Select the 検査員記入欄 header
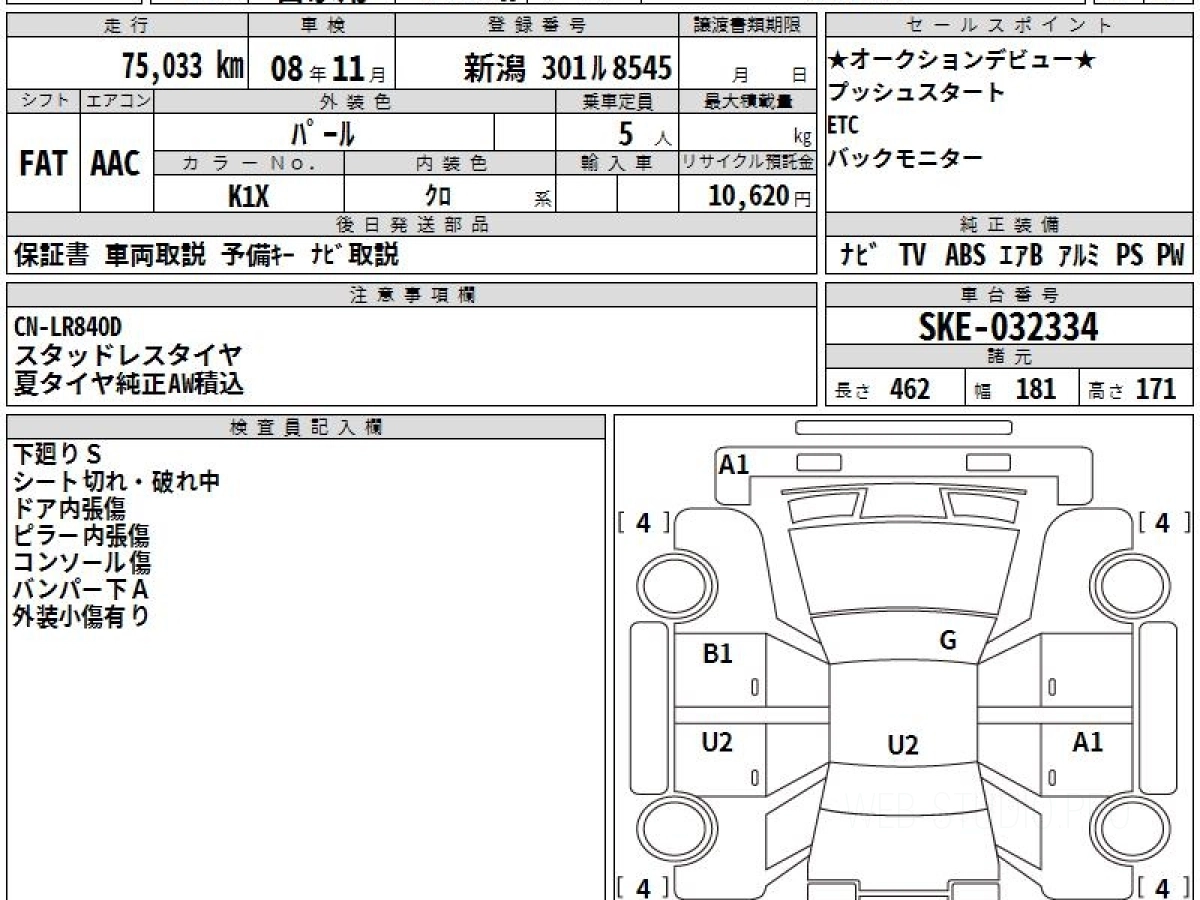Viewport: 1200px width, 900px height. [306, 427]
